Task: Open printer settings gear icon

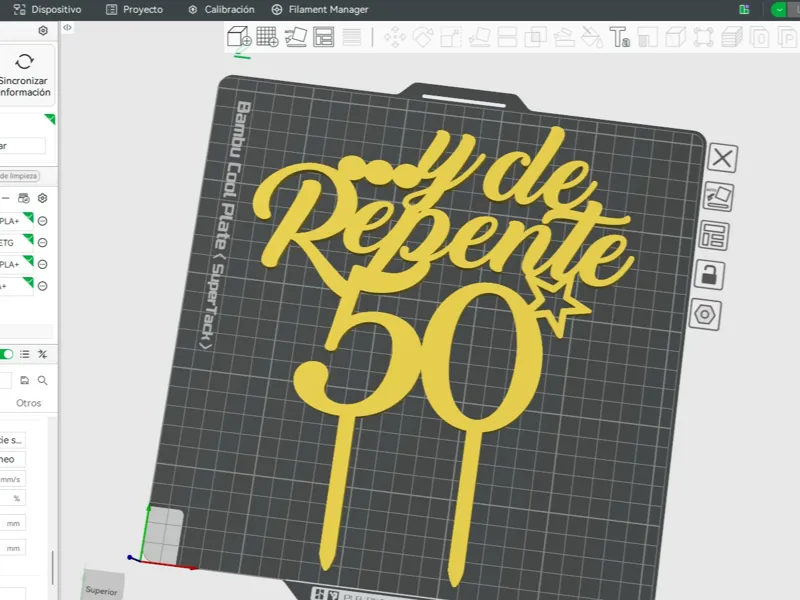Action: point(43,31)
